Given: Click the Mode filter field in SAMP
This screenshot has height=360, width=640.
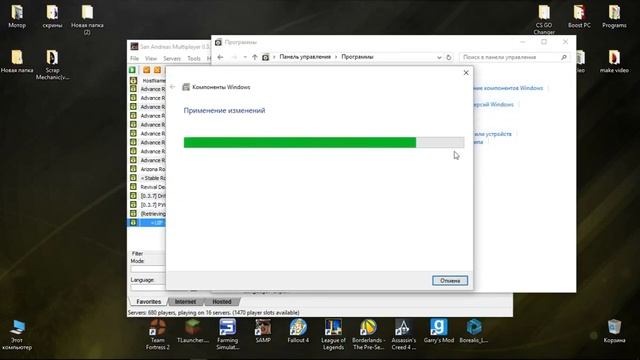Looking at the screenshot, I should [148, 269].
